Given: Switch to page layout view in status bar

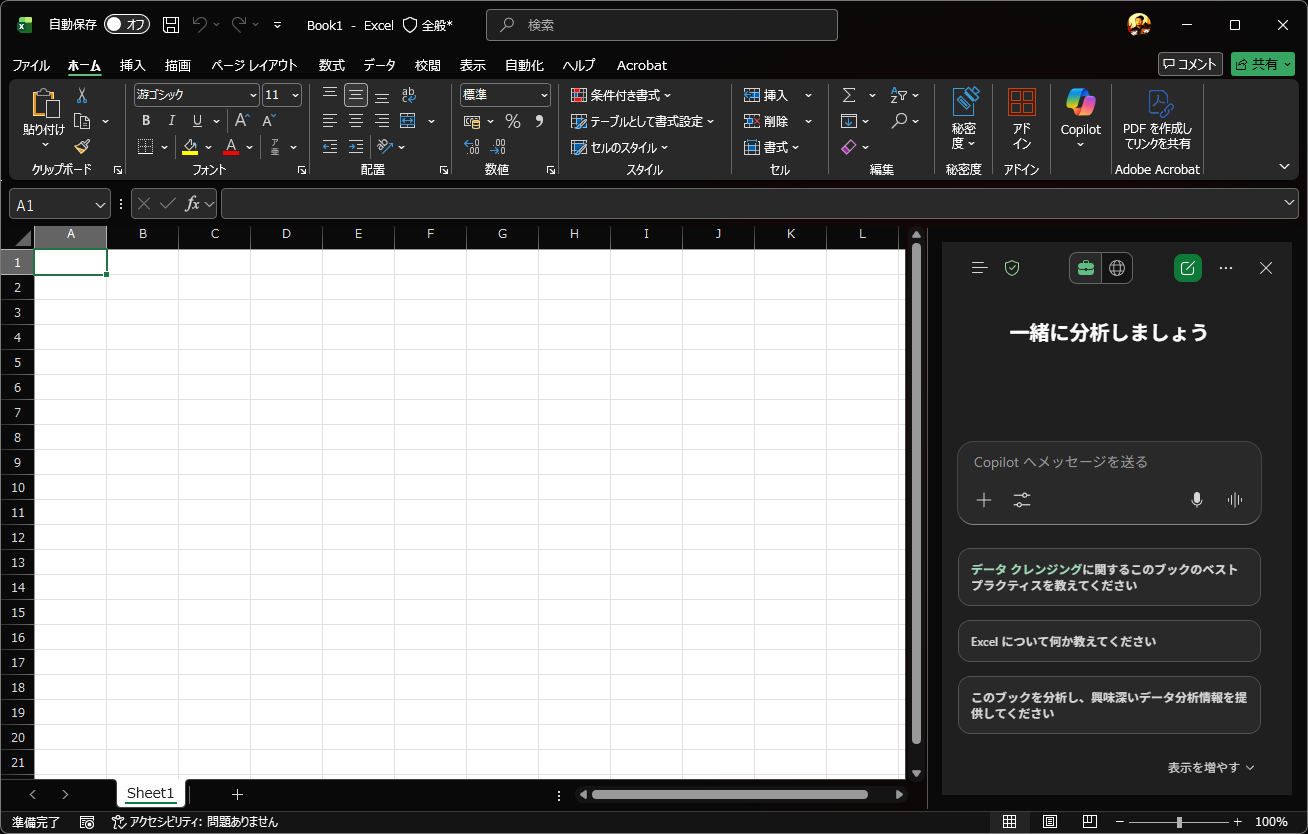Looking at the screenshot, I should click(1050, 822).
